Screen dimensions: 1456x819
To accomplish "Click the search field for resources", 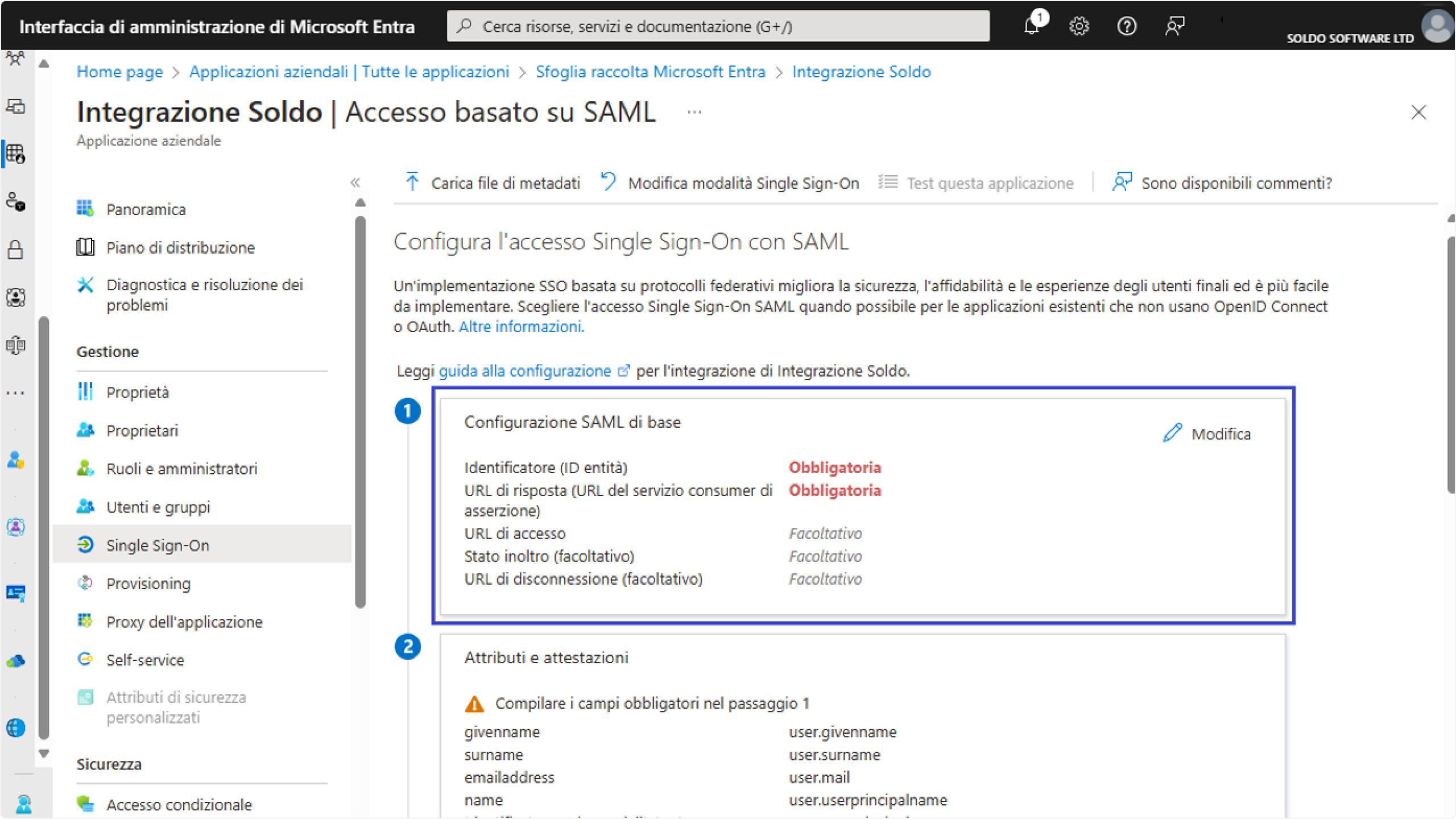I will (718, 26).
